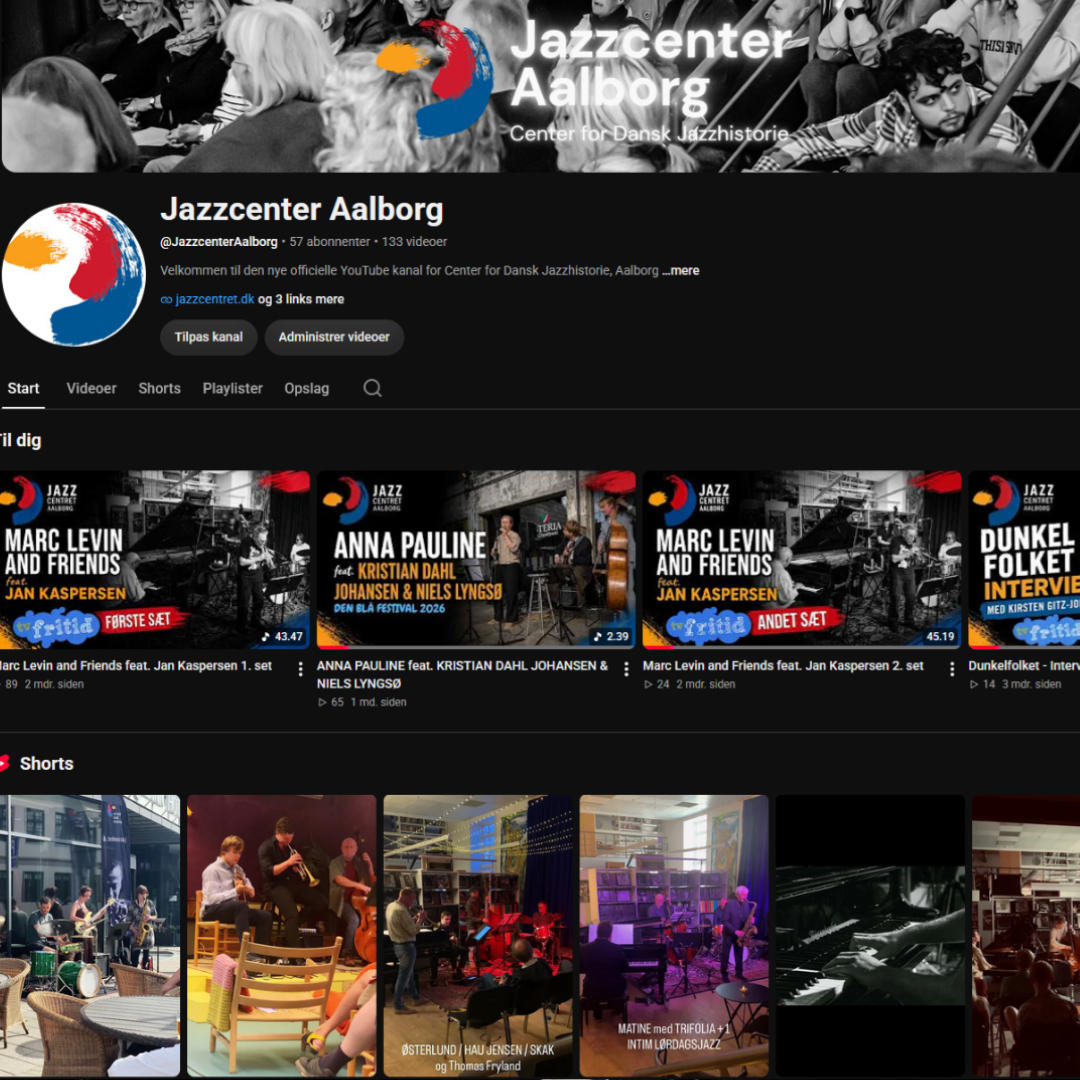Open options menu for Marc Levin 1. set video

[300, 669]
